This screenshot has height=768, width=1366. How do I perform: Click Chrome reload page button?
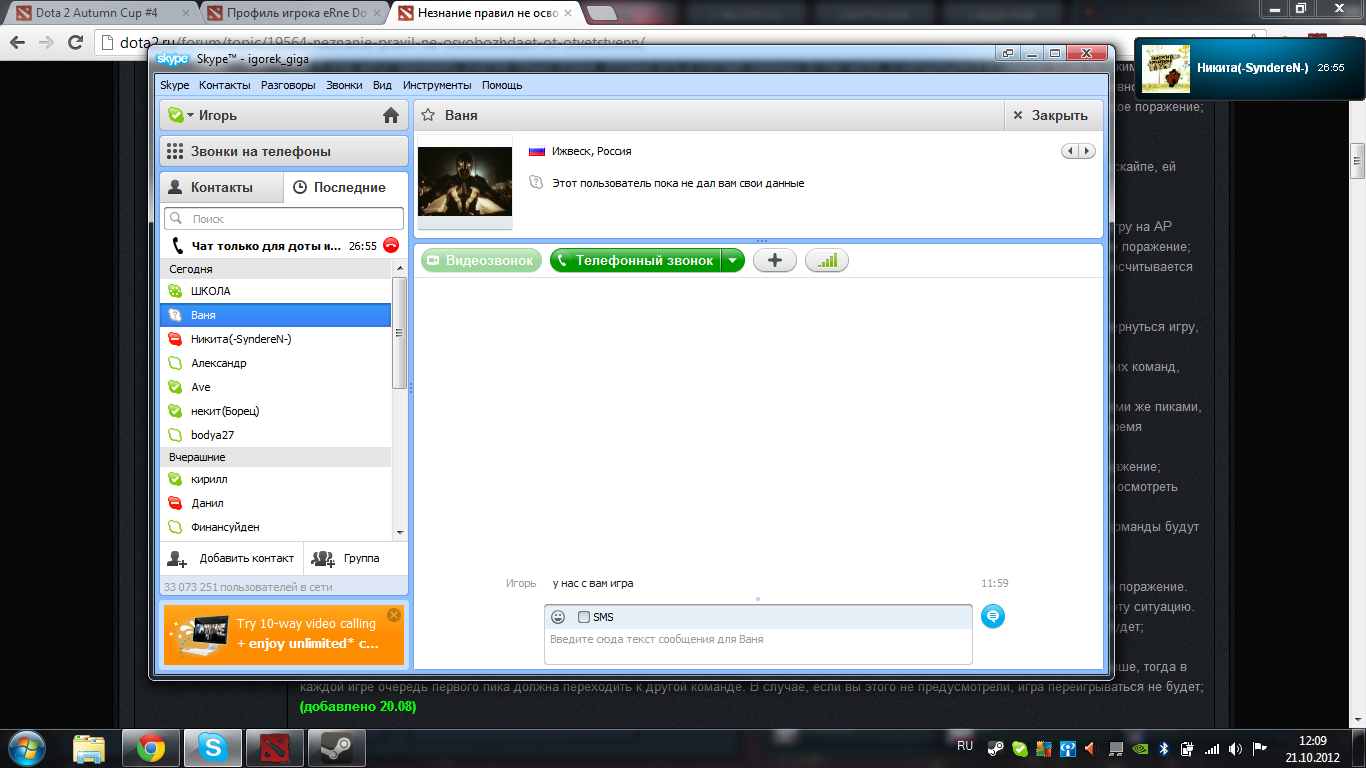[x=75, y=42]
